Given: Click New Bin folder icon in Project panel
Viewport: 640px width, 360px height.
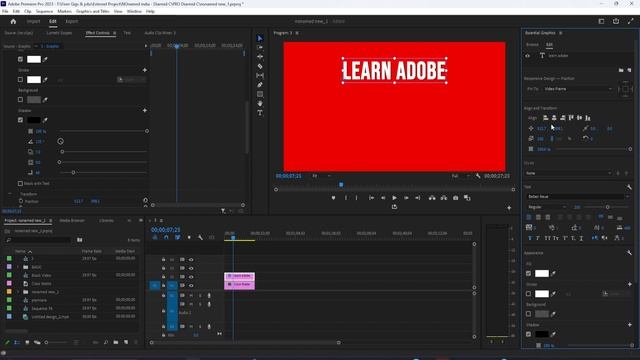Looking at the screenshot, I should tap(116, 342).
